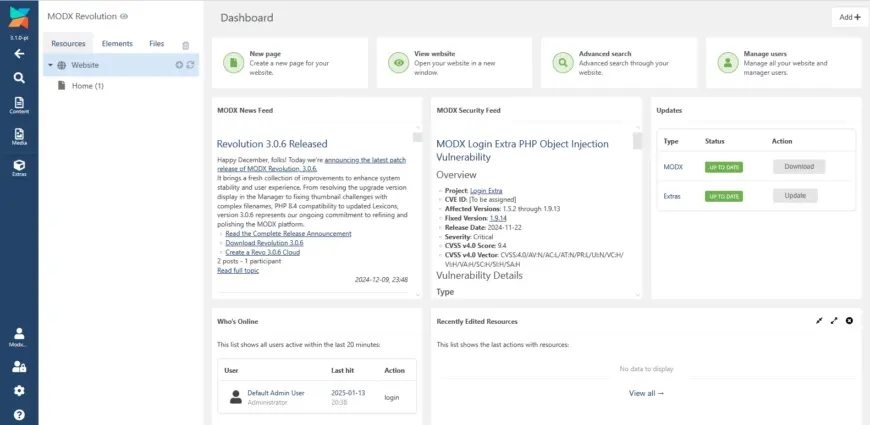
Task: Collapse the Recently Edited Resources widget
Action: (x=819, y=321)
